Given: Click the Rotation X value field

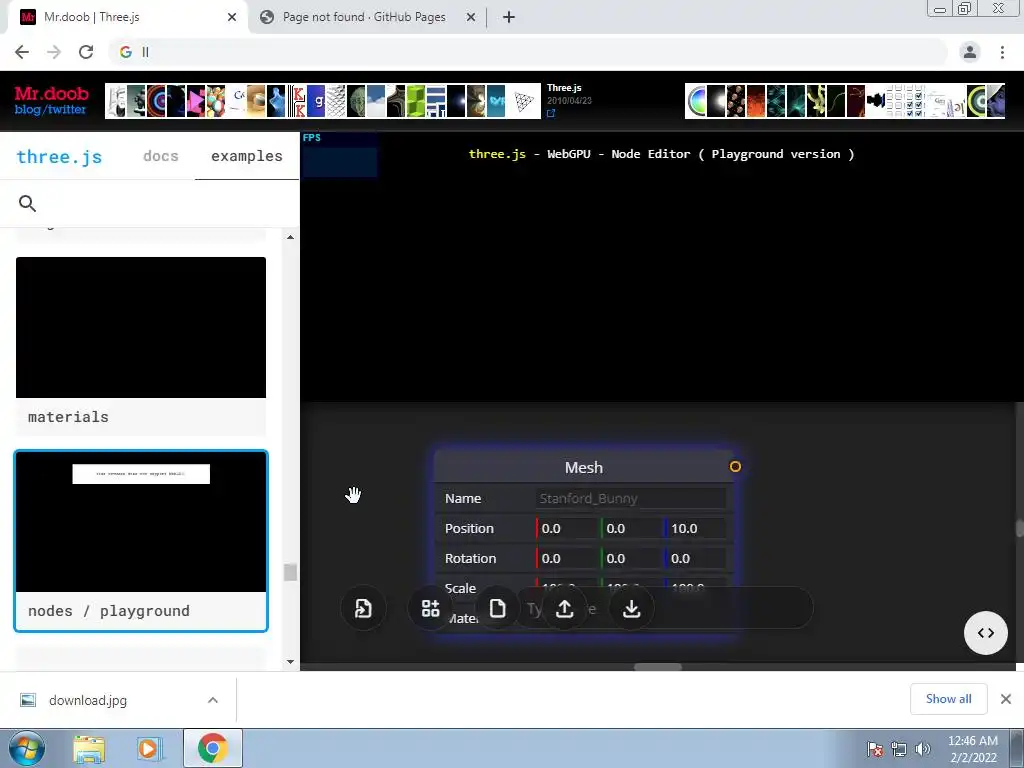Looking at the screenshot, I should [566, 558].
